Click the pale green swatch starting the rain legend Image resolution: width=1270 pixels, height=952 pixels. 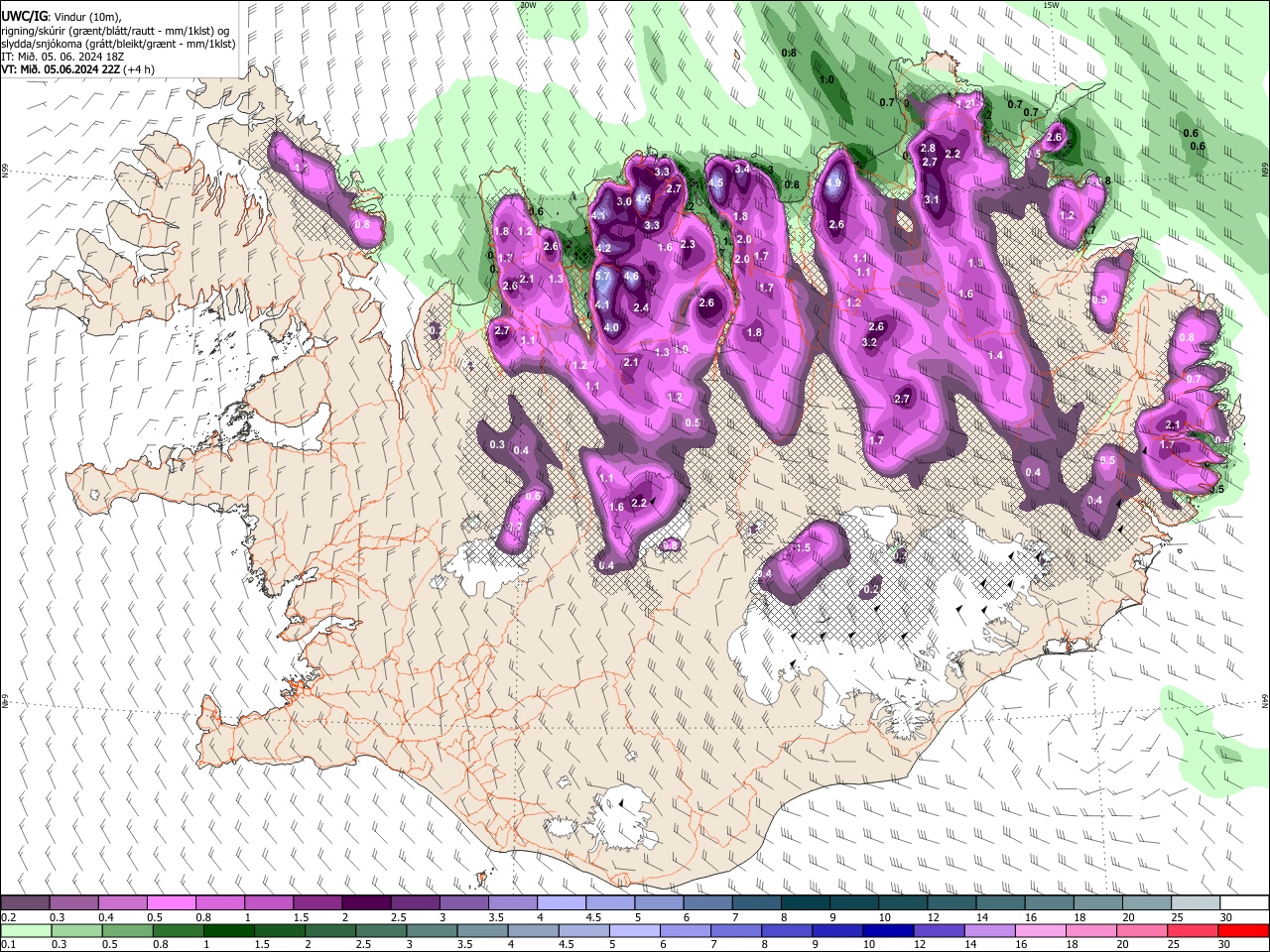click(x=25, y=930)
